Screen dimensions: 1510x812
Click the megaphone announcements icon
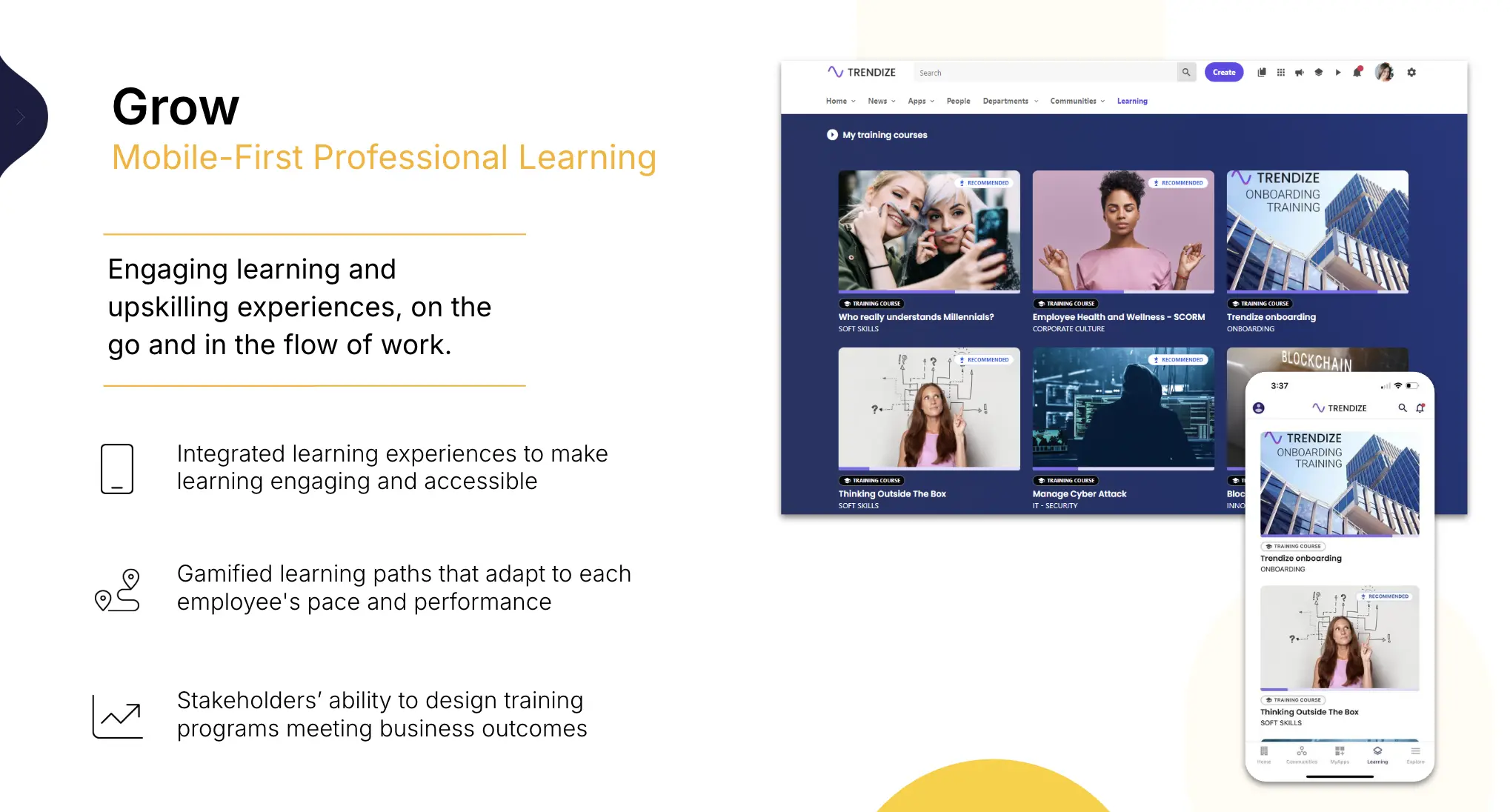pyautogui.click(x=1300, y=72)
